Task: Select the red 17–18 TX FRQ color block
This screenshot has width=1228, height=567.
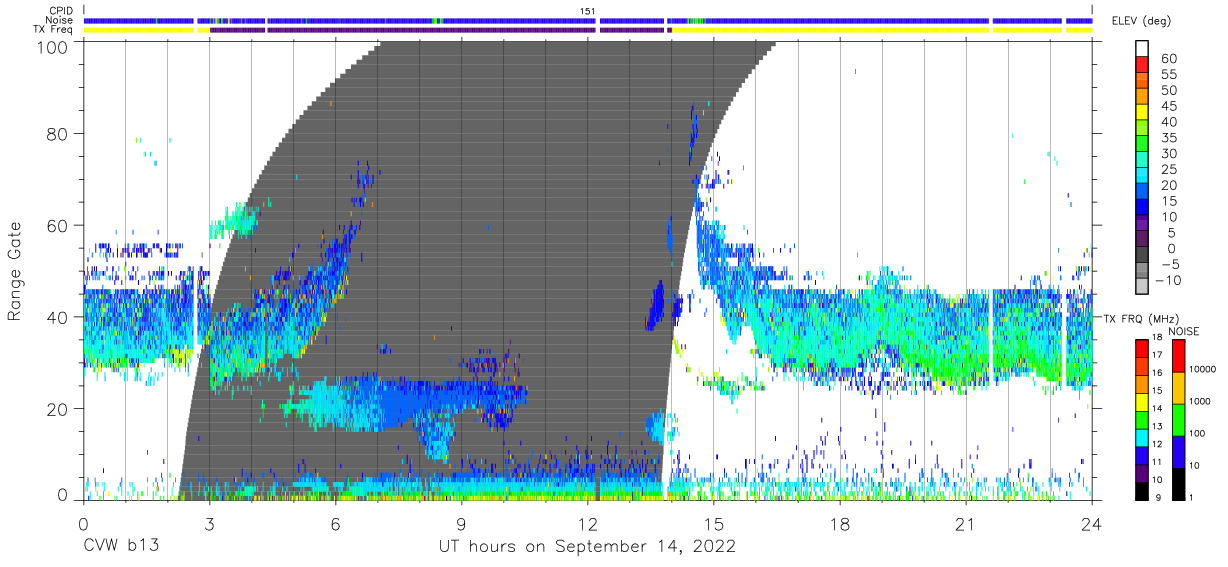Action: (x=1143, y=349)
